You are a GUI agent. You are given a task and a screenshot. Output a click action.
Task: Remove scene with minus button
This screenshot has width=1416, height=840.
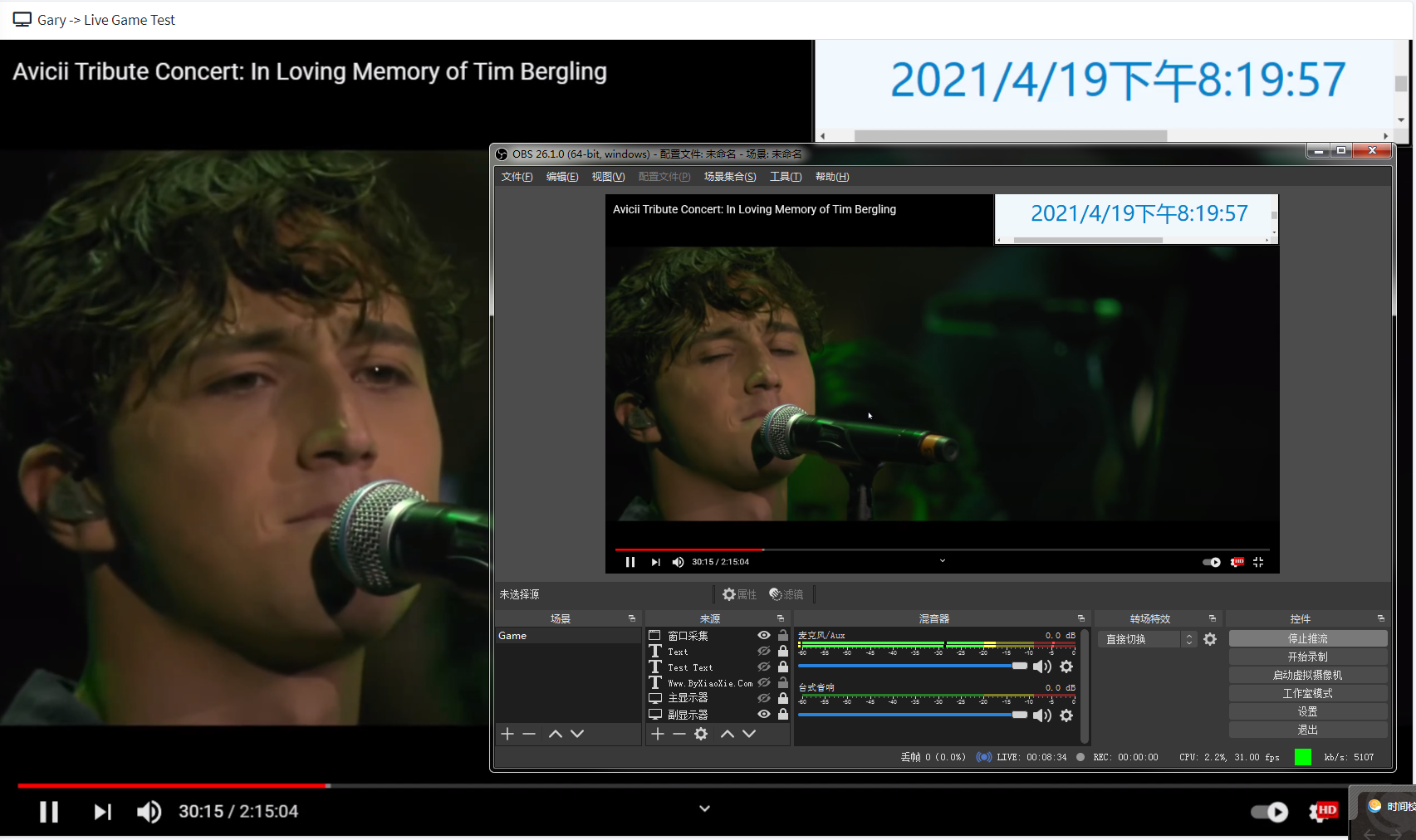(x=529, y=734)
